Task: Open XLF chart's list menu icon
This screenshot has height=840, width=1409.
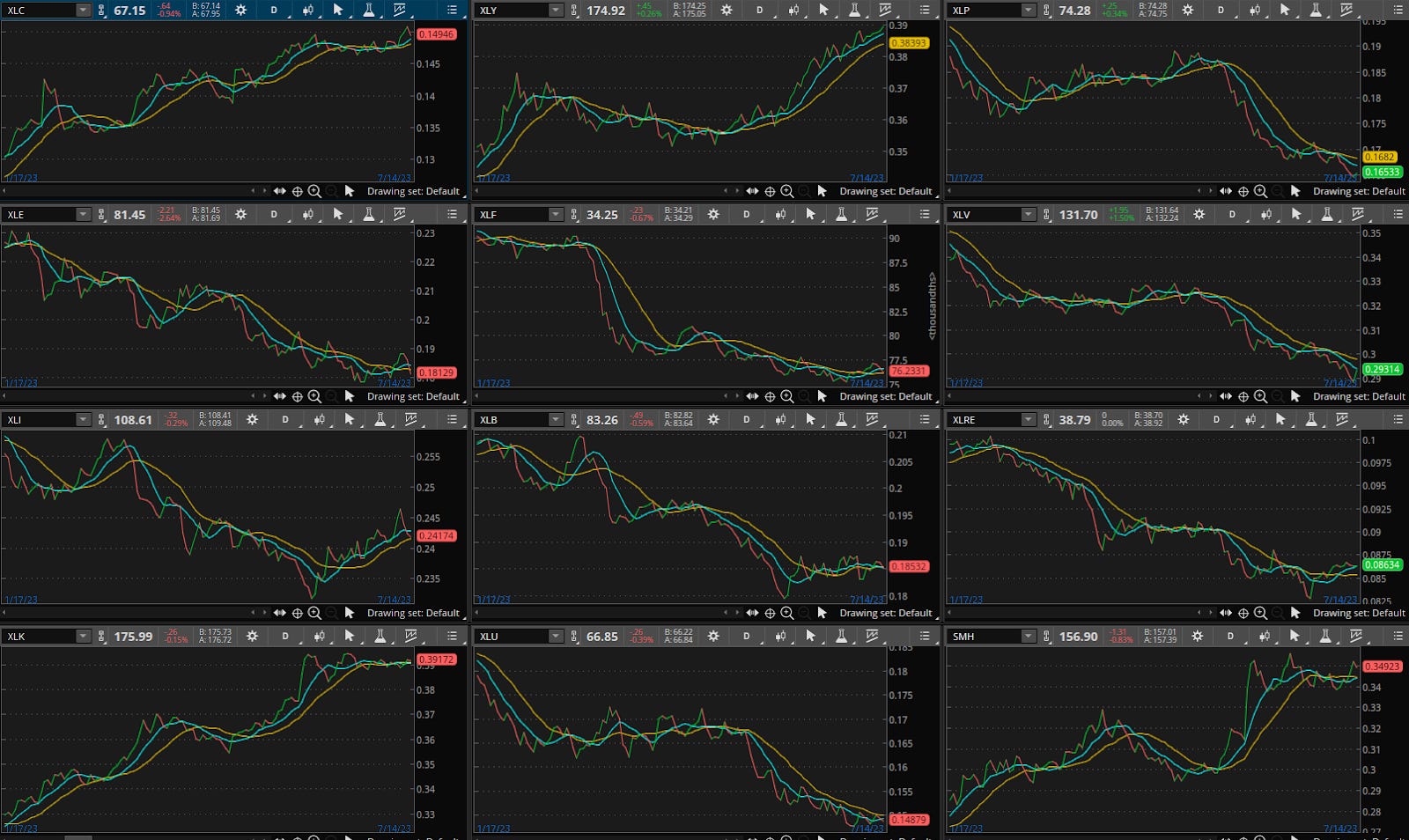Action: click(x=925, y=214)
